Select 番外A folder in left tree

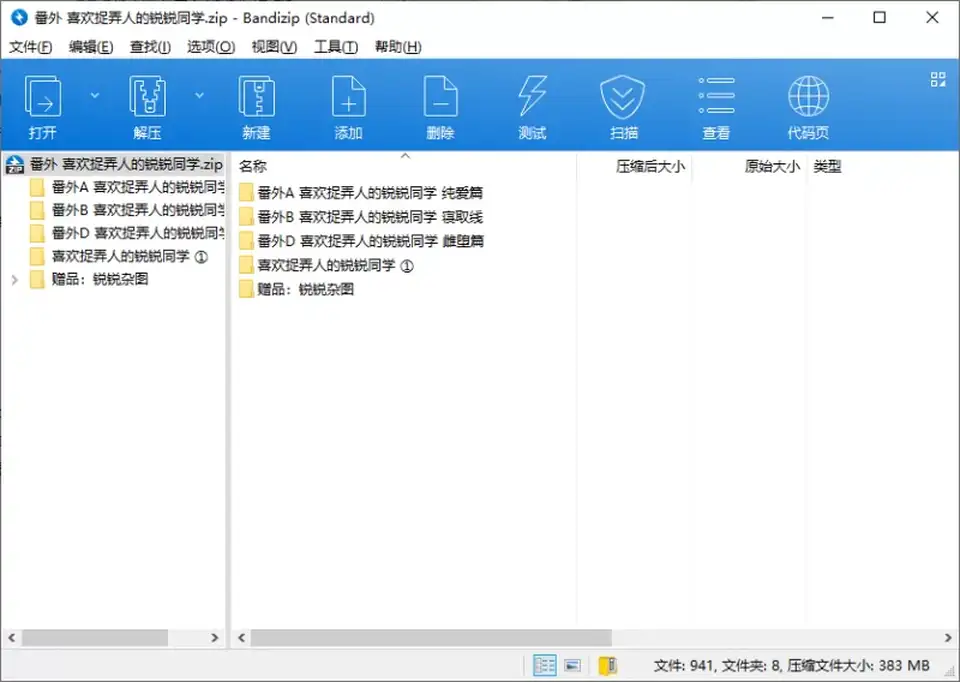[127, 187]
